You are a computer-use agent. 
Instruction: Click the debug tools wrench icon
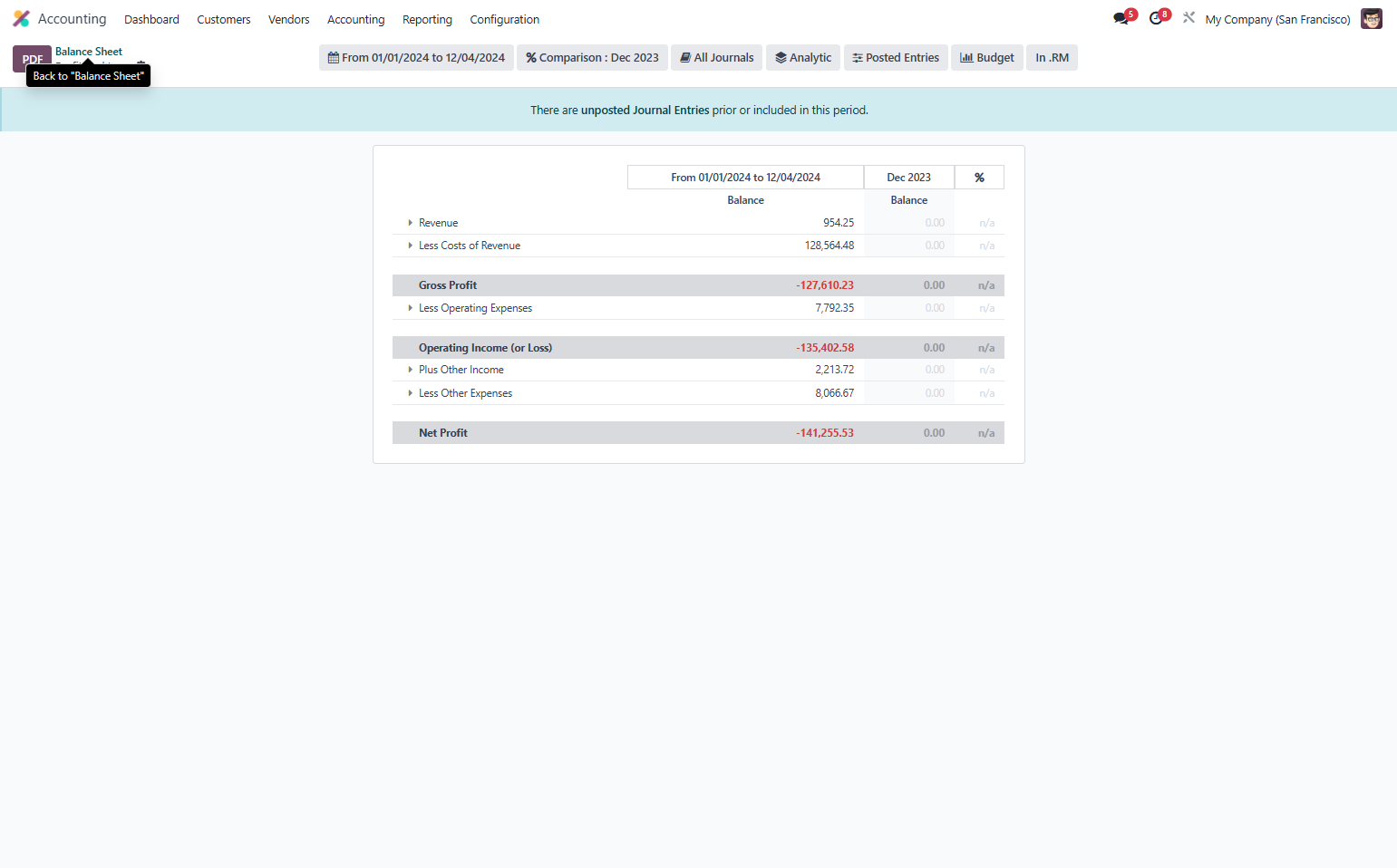(x=1188, y=18)
